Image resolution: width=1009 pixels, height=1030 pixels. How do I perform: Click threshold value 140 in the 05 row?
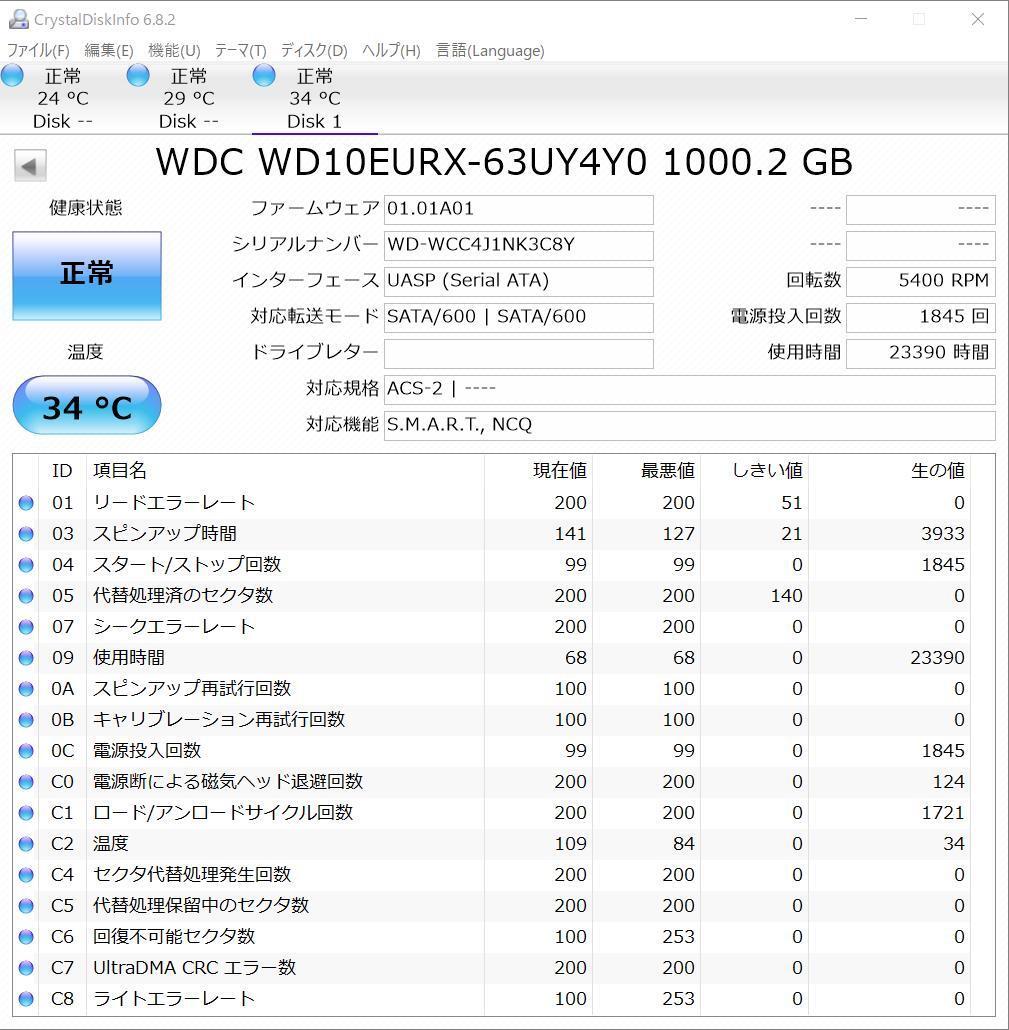(786, 596)
